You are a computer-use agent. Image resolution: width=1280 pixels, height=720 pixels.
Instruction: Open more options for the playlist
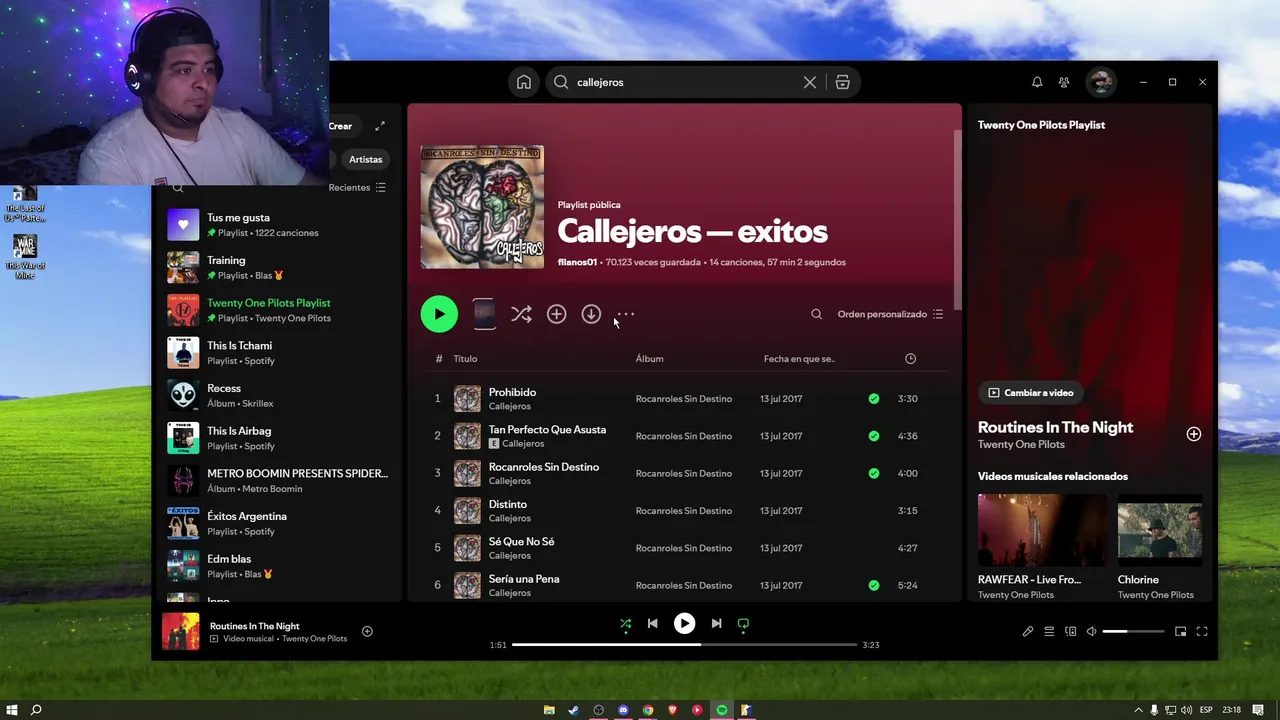click(x=626, y=314)
